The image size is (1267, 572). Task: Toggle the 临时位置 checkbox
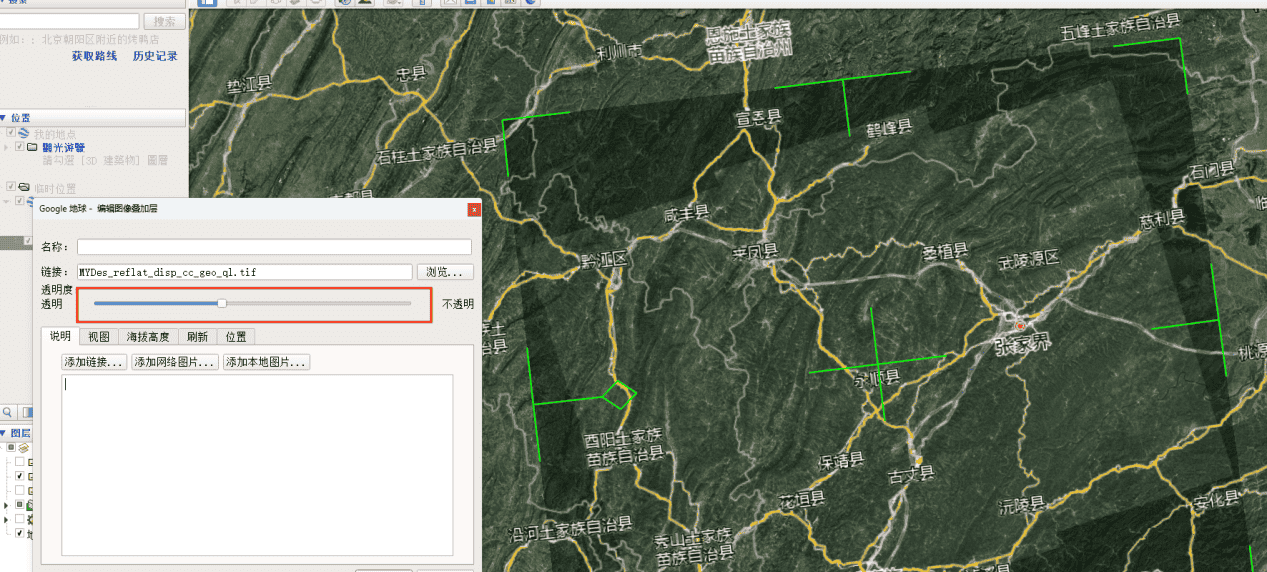(x=11, y=187)
